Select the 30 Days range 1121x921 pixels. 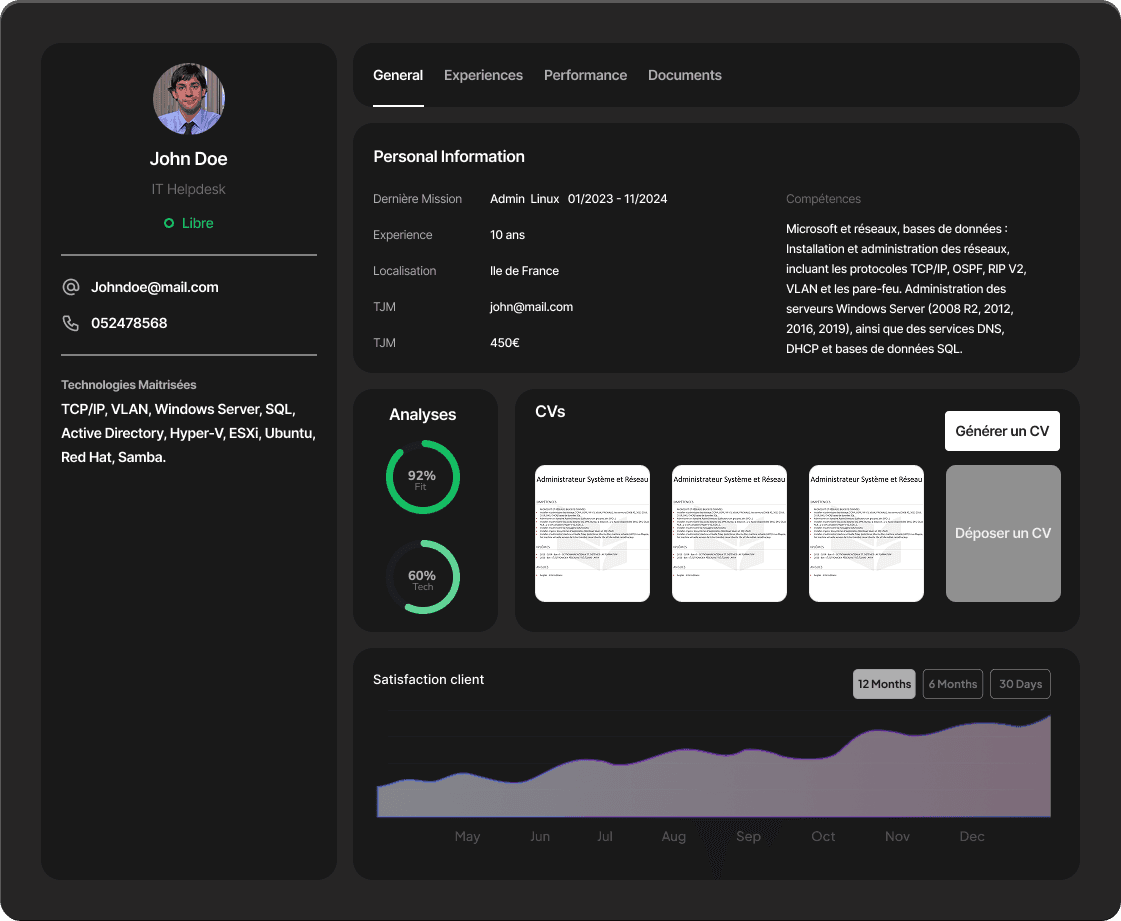1020,684
